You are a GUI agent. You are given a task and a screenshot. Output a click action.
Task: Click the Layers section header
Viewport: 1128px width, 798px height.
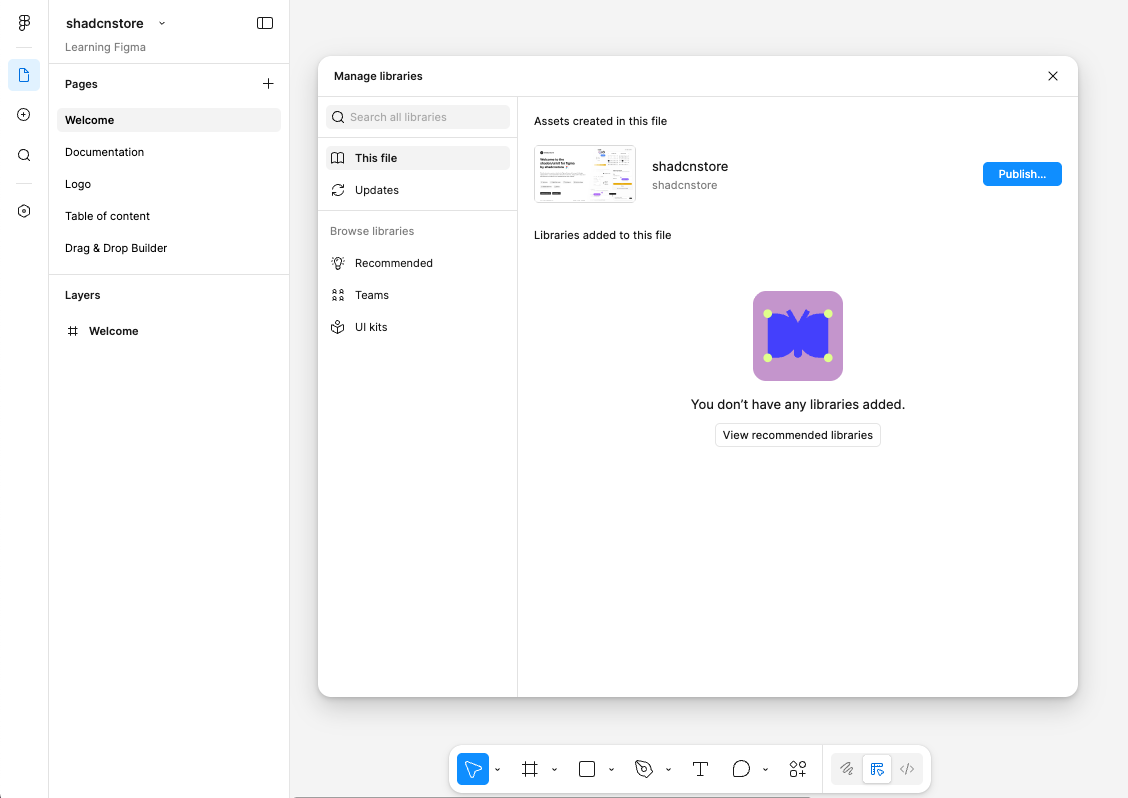tap(83, 296)
